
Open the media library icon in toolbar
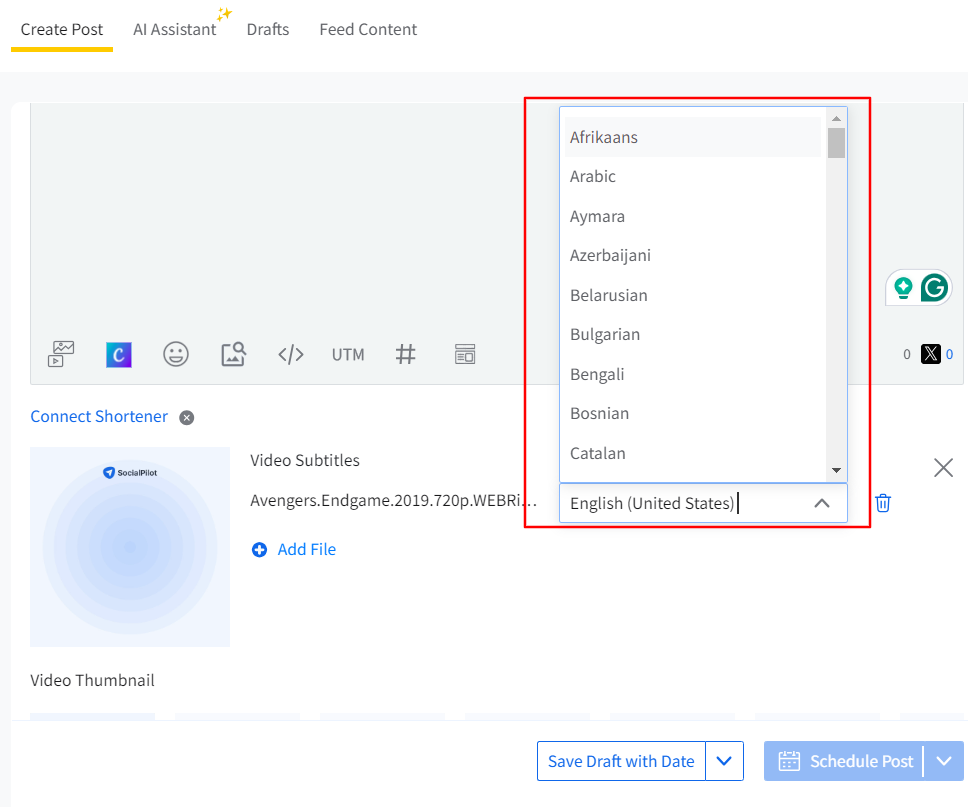(x=61, y=354)
